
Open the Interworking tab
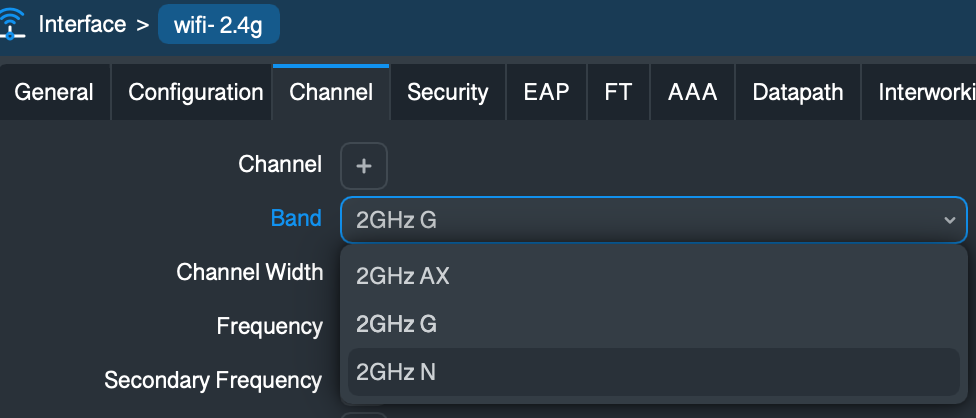926,93
